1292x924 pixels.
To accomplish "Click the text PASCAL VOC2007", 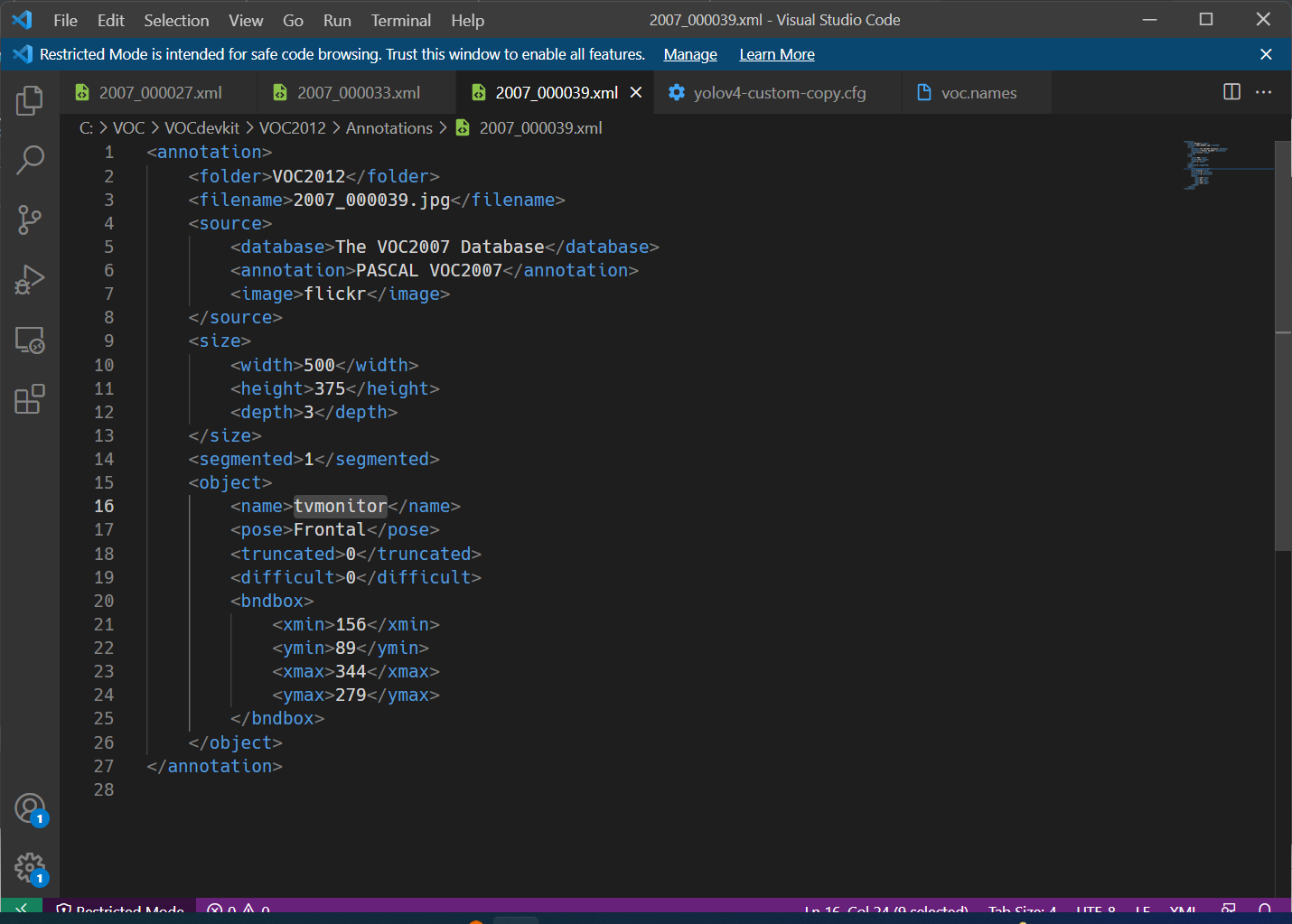I will [x=429, y=270].
